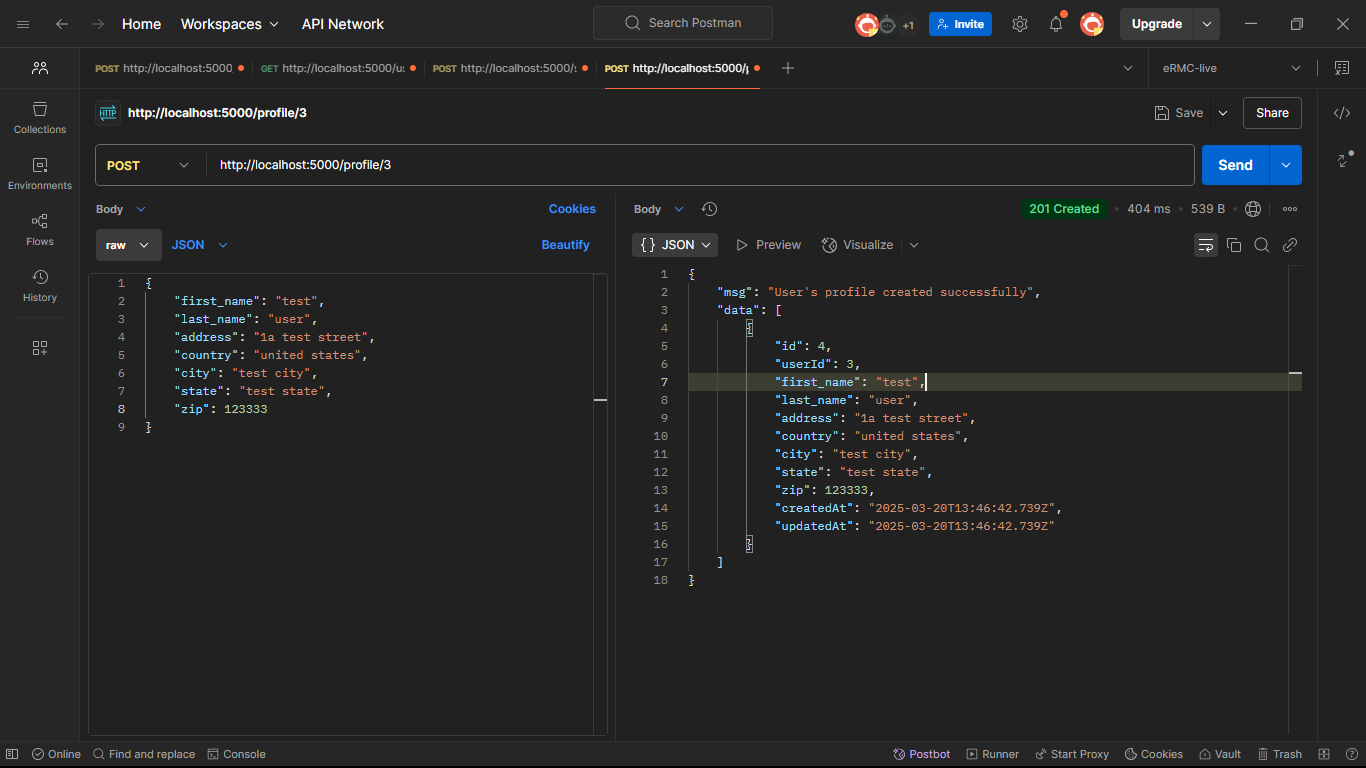Open the Flows sidebar panel
The image size is (1366, 768).
coord(40,229)
